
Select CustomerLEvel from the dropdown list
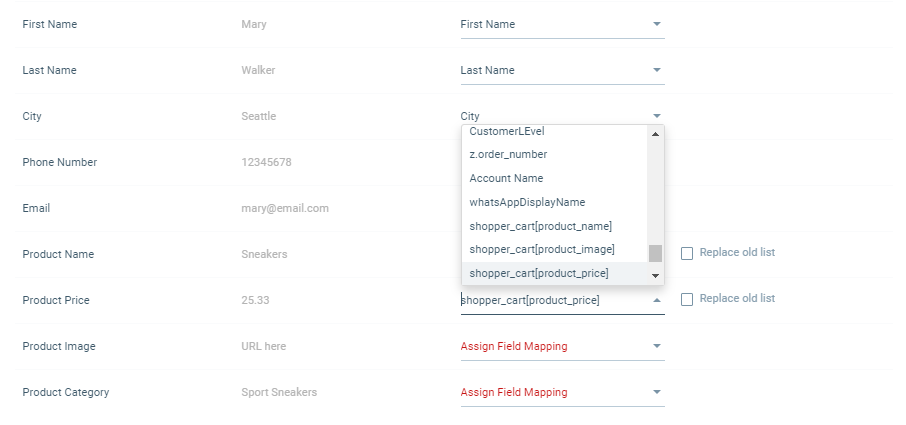point(507,131)
